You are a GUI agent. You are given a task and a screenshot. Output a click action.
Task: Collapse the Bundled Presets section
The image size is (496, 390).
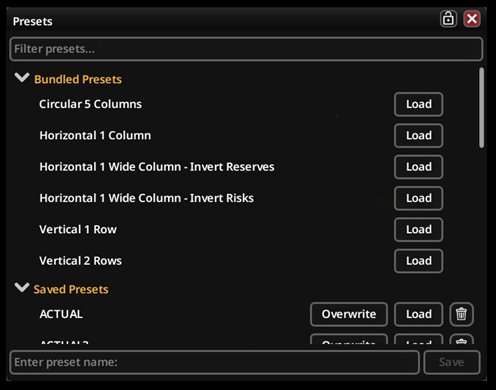[22, 78]
